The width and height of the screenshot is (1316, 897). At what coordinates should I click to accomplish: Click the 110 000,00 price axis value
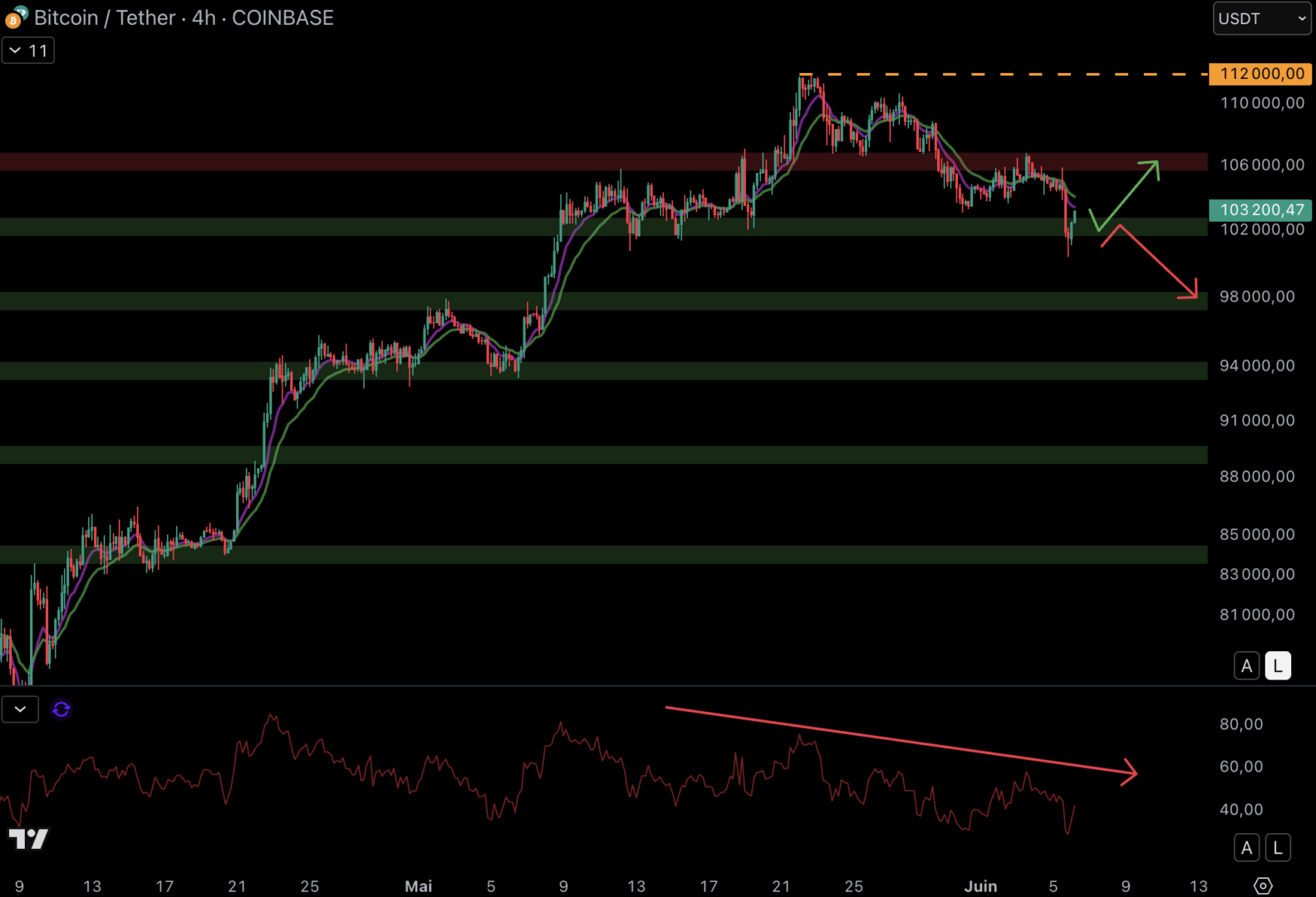click(1262, 103)
